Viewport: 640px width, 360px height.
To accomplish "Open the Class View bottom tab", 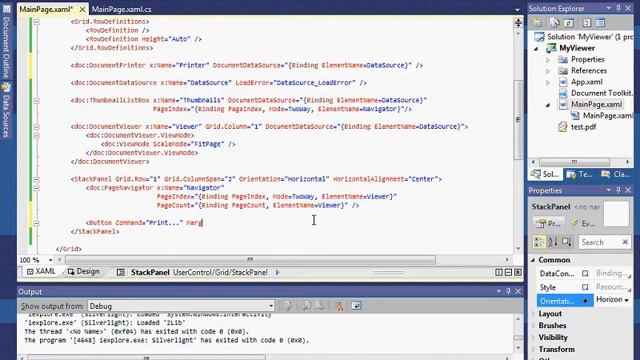I will click(616, 174).
